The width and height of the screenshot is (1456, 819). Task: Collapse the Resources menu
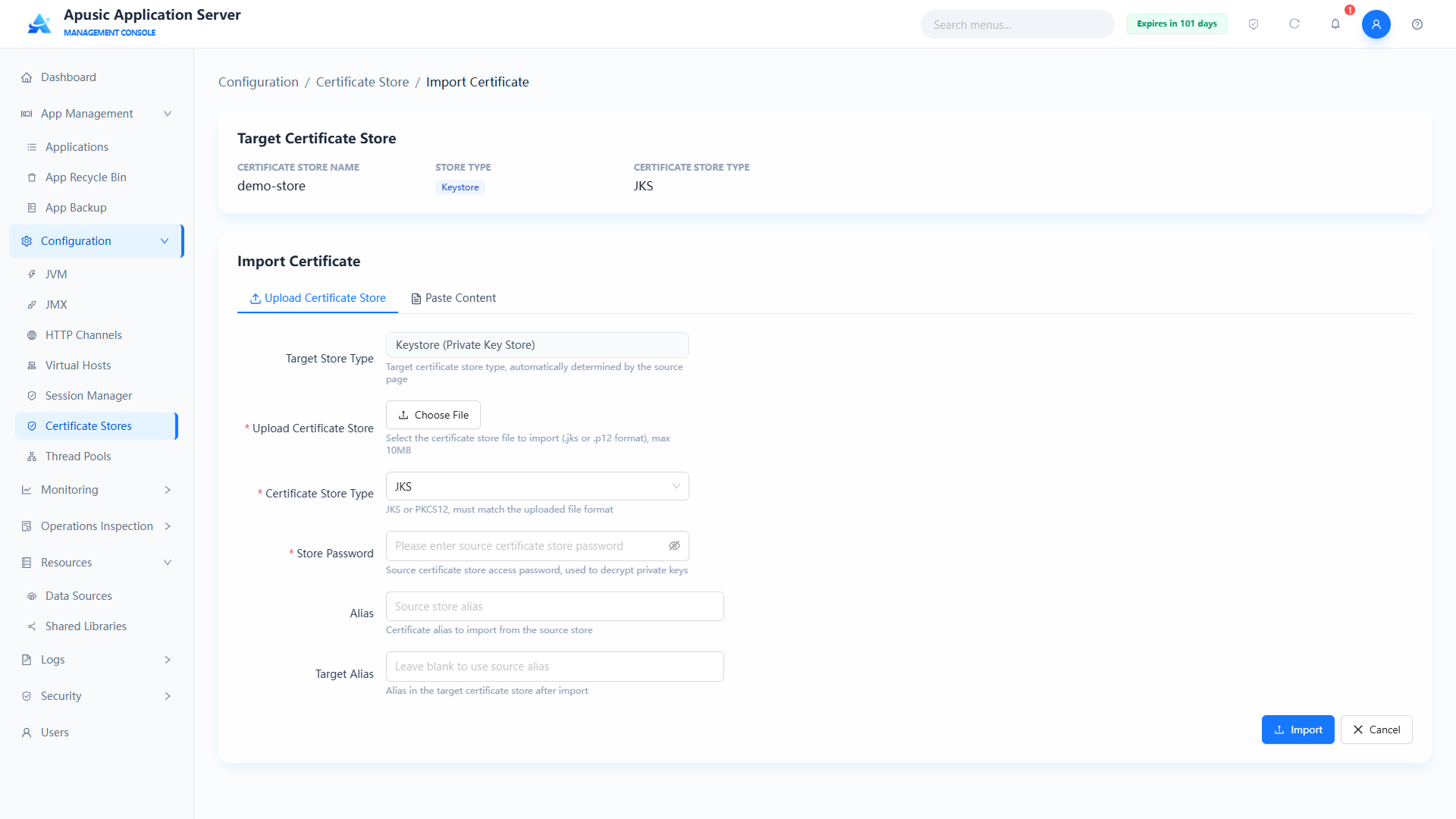point(96,563)
